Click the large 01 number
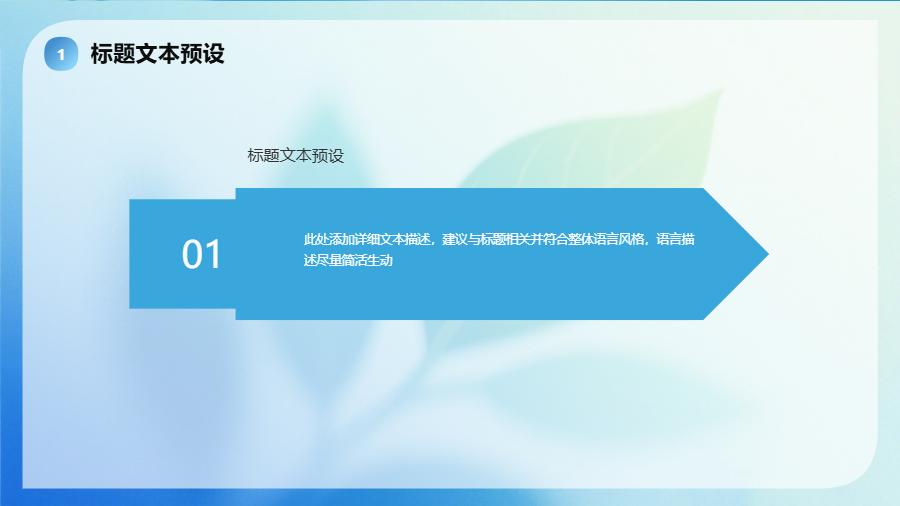 tap(201, 255)
